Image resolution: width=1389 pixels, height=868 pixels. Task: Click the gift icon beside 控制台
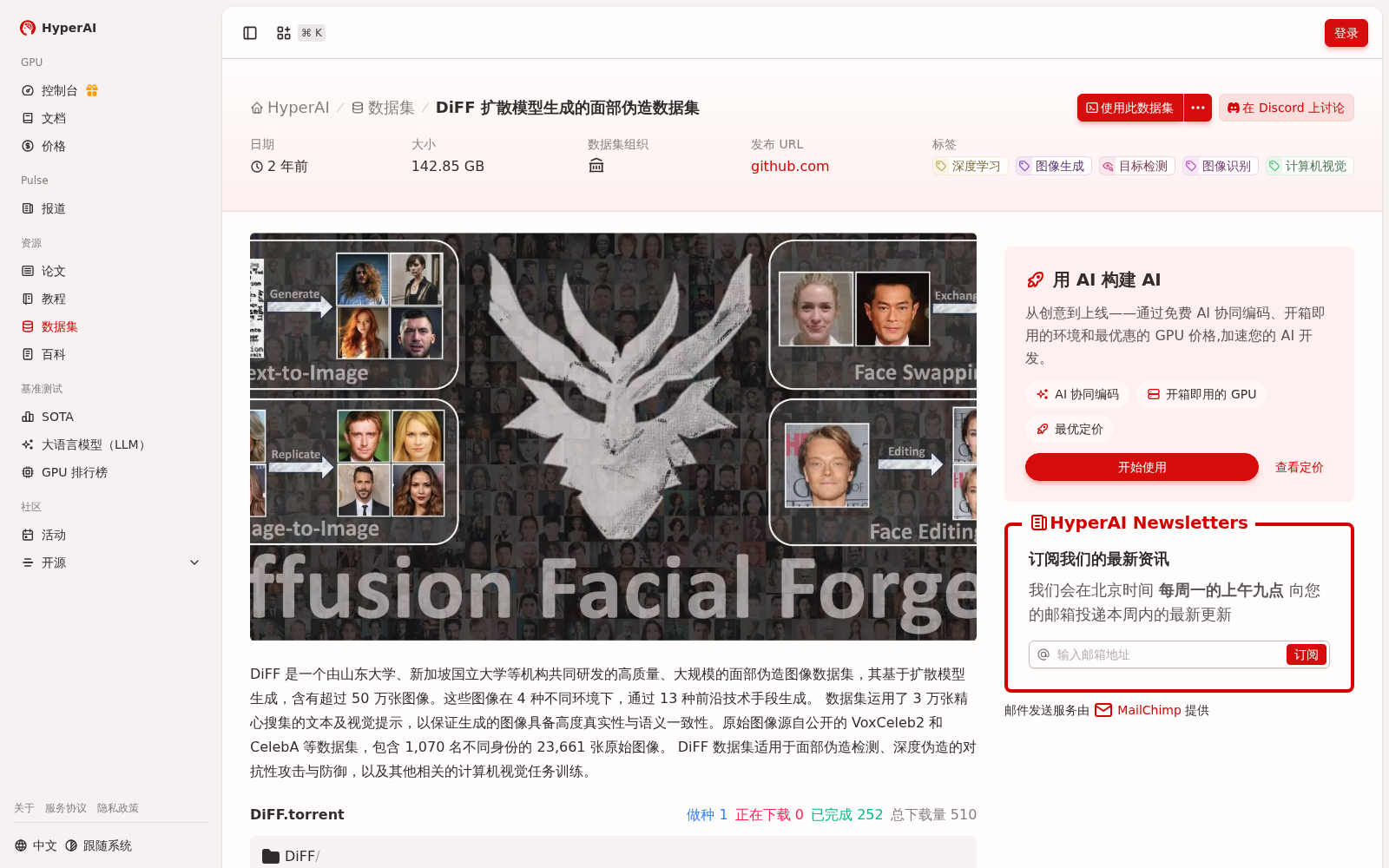(92, 90)
